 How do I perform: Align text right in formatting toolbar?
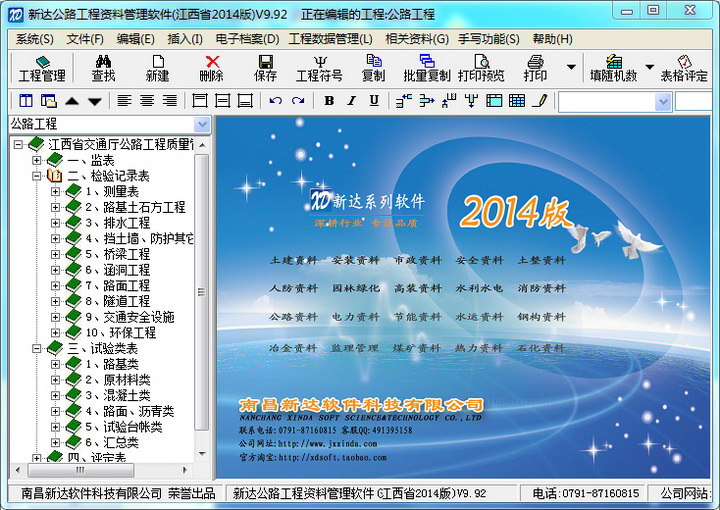(x=170, y=101)
